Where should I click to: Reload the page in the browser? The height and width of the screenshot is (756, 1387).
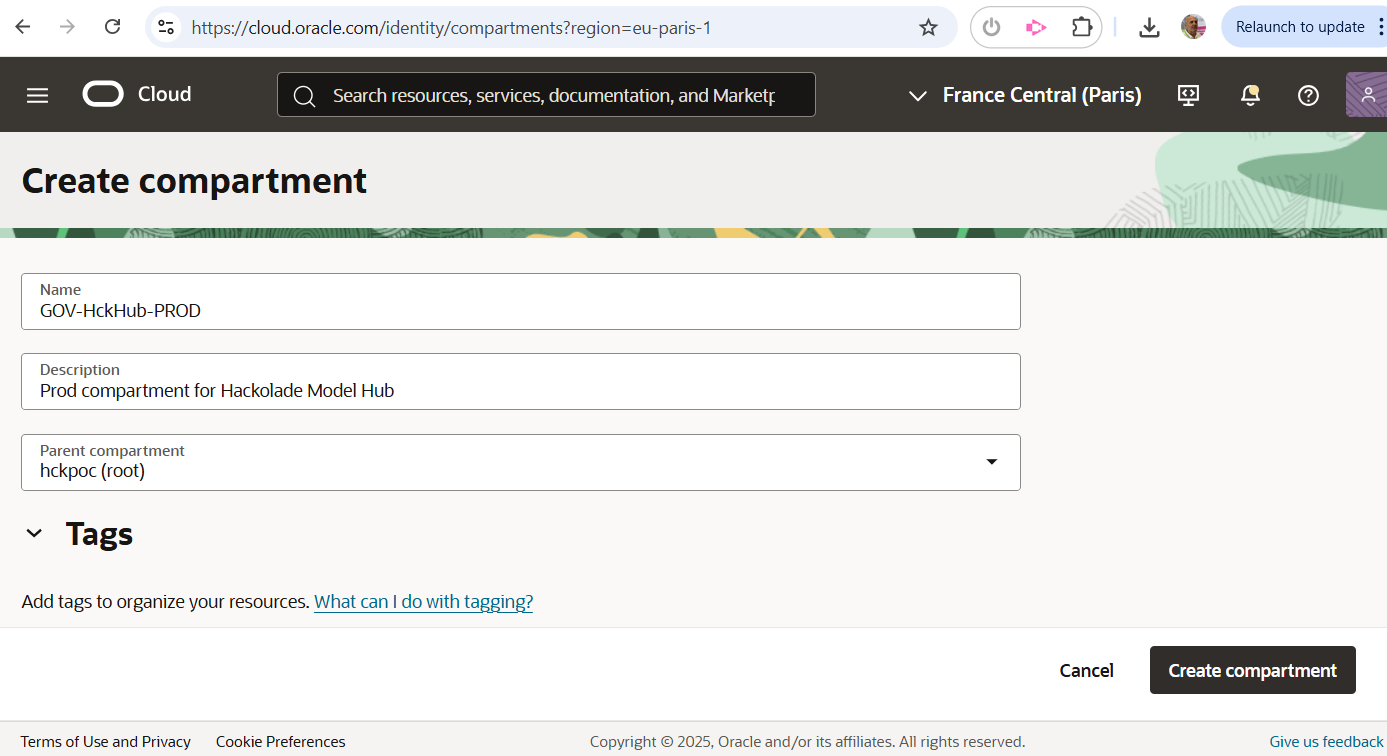tap(113, 27)
